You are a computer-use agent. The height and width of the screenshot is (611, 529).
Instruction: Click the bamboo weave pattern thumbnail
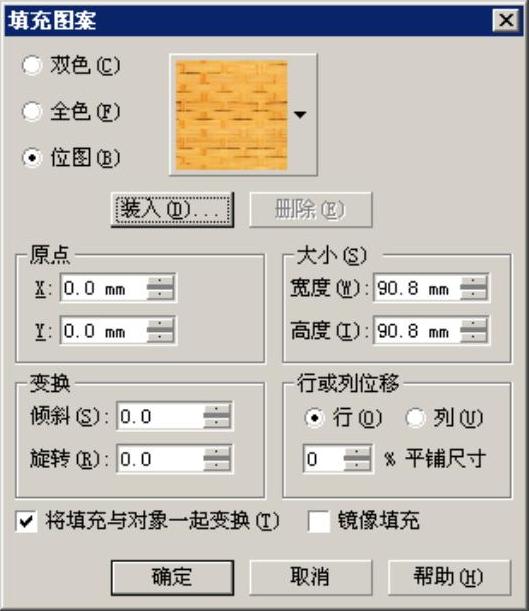click(x=232, y=115)
